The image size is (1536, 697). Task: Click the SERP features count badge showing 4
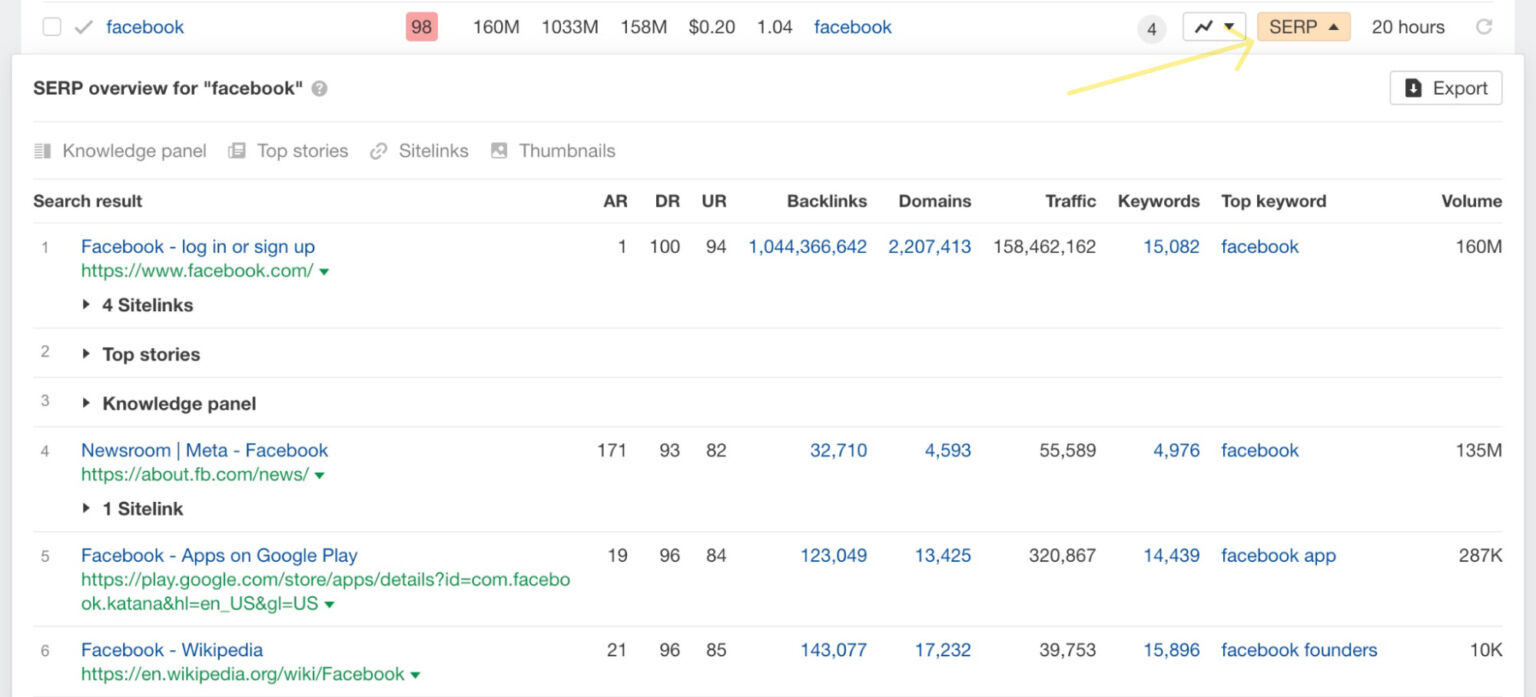1151,29
